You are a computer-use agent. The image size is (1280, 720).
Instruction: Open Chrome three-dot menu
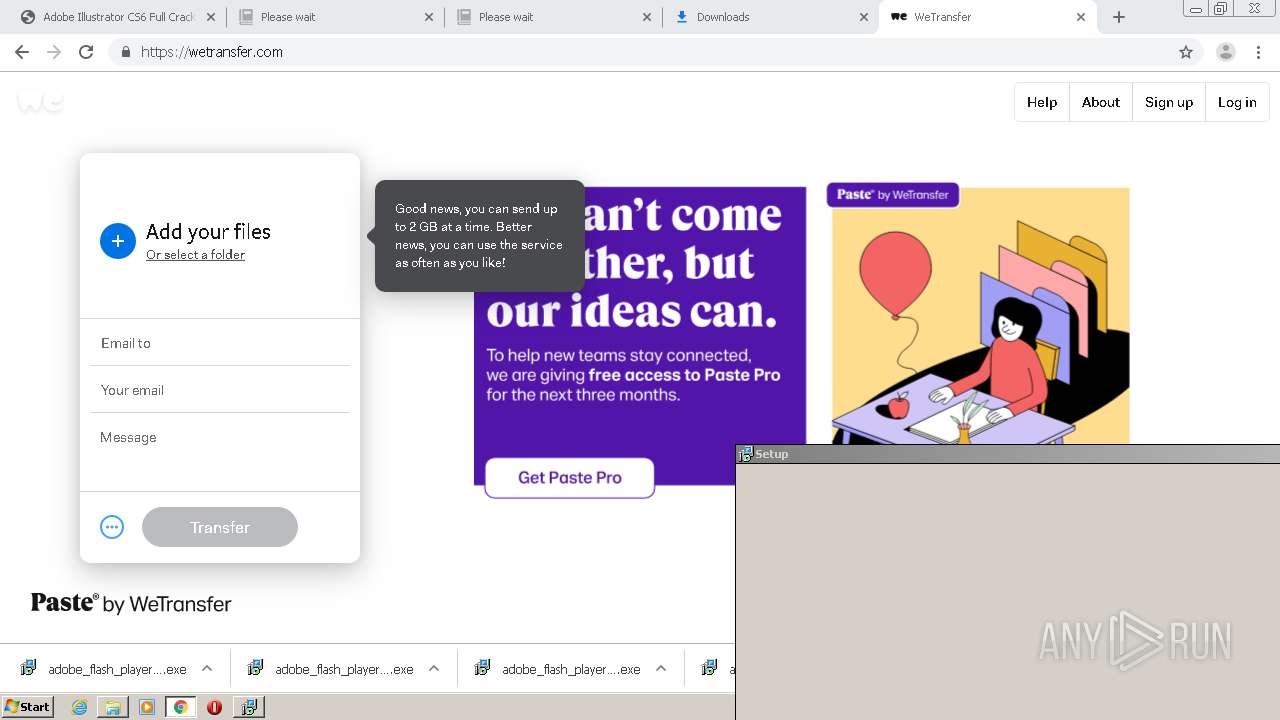pyautogui.click(x=1259, y=52)
